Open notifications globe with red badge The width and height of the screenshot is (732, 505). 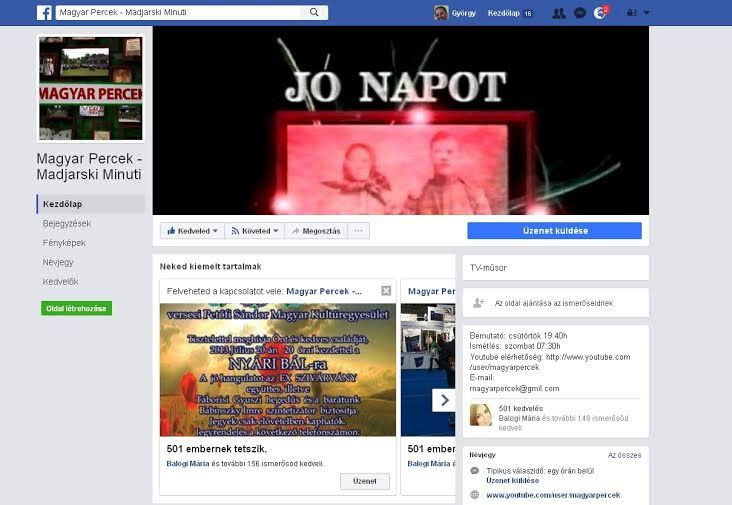pos(600,13)
